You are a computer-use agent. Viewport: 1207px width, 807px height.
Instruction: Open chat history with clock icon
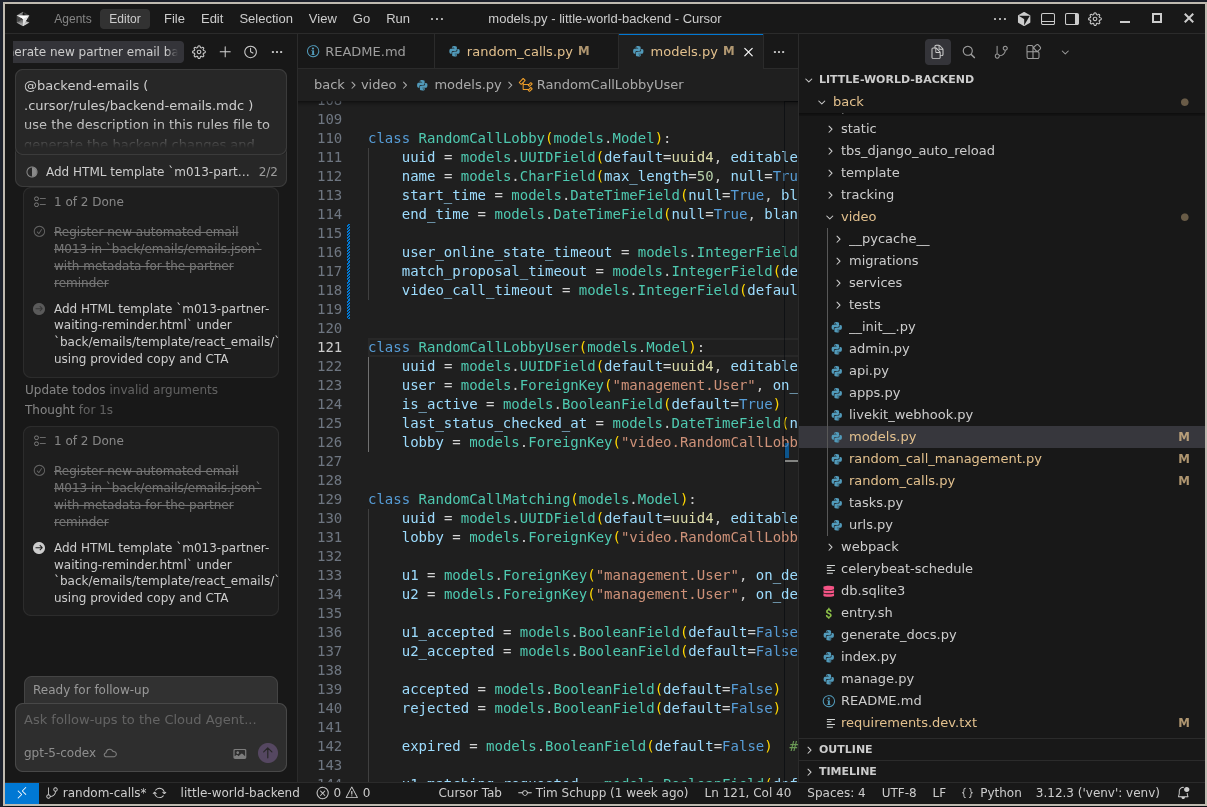[250, 51]
